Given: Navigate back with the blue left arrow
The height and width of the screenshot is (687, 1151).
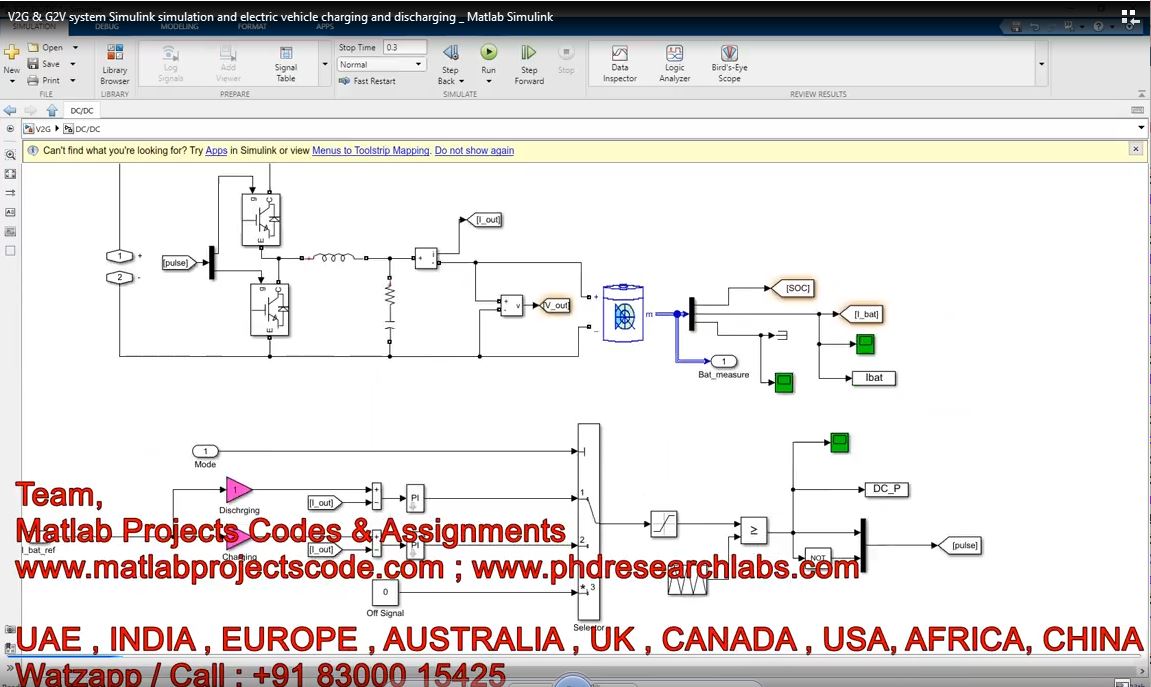Looking at the screenshot, I should coord(10,110).
